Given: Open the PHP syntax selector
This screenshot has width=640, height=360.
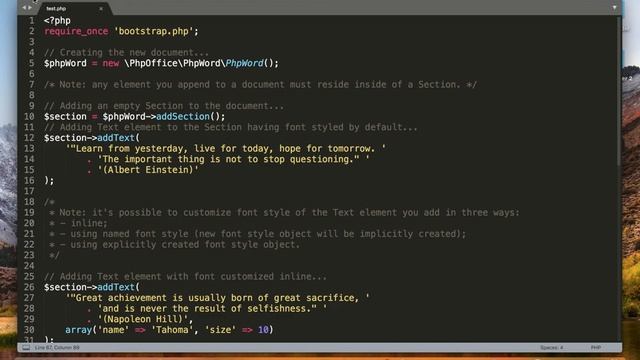Looking at the screenshot, I should click(596, 348).
